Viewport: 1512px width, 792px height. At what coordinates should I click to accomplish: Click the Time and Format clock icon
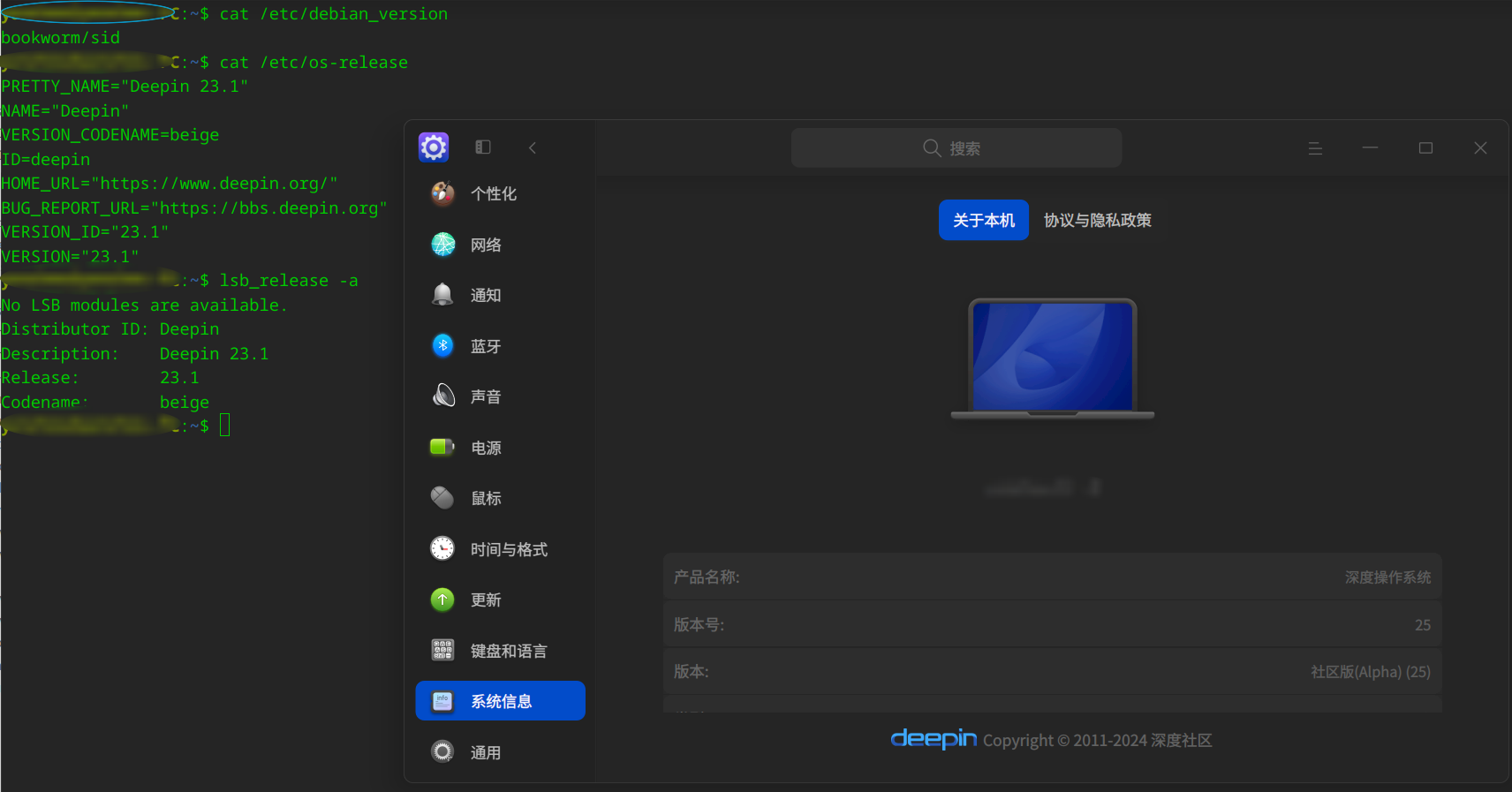pyautogui.click(x=442, y=548)
